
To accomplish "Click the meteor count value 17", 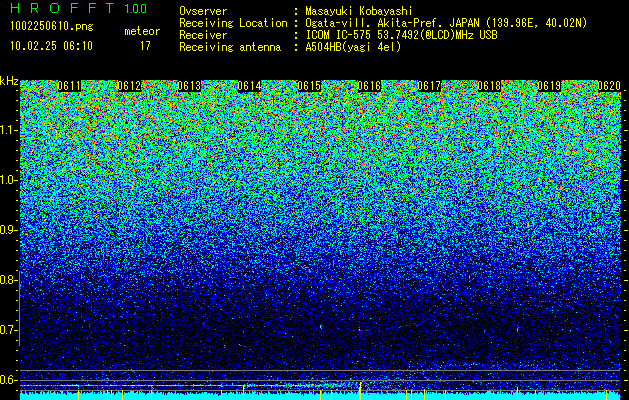I will [x=145, y=46].
